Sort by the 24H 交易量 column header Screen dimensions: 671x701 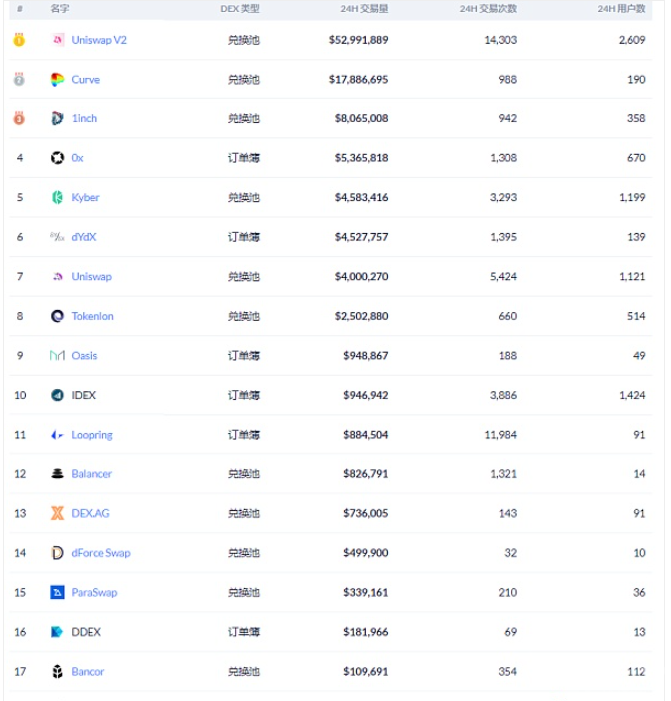364,9
